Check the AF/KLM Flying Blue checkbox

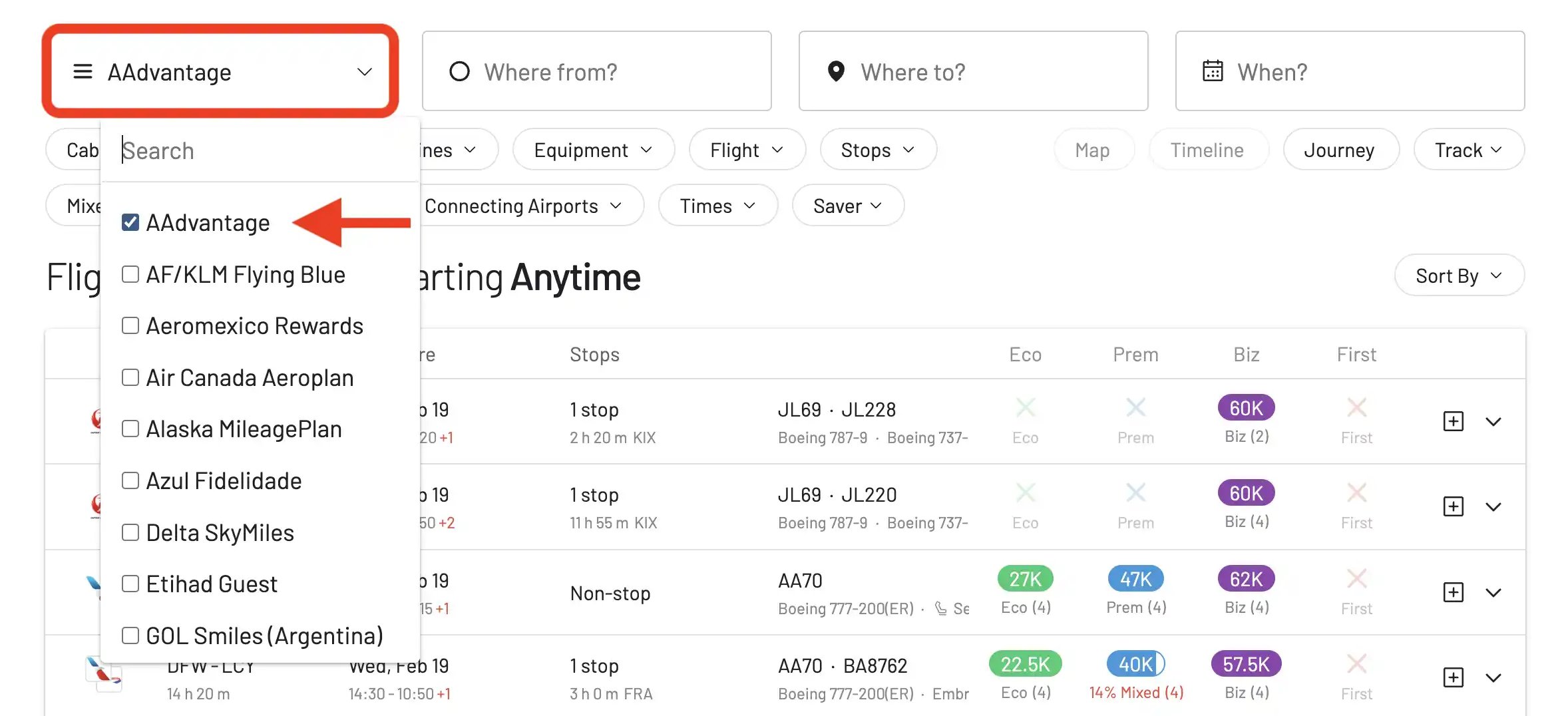(130, 274)
